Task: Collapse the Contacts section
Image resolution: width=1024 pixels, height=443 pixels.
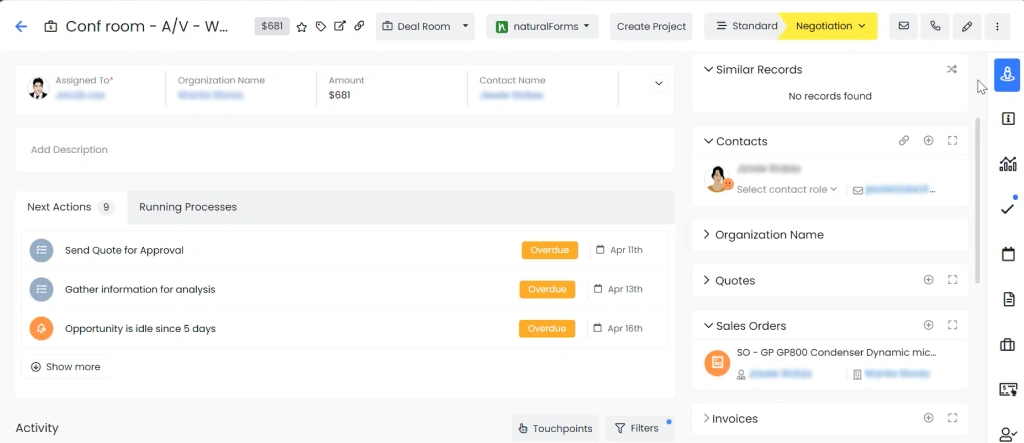Action: [708, 140]
